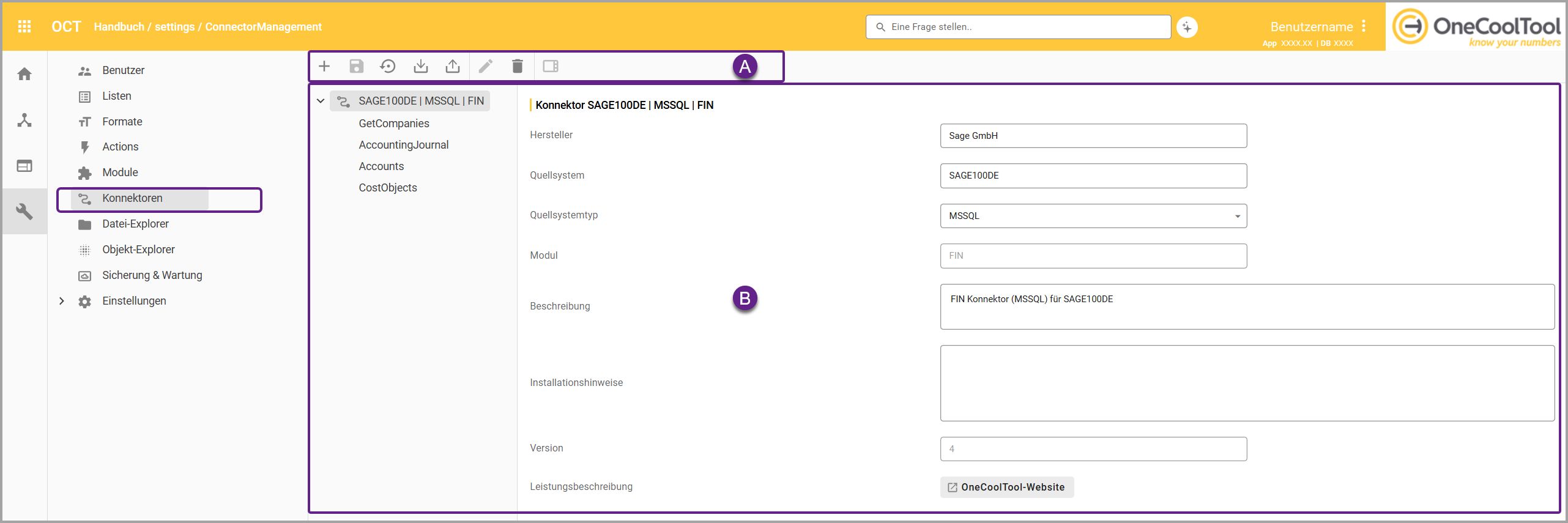This screenshot has height=523, width=1568.
Task: Click the Module puzzle piece icon
Action: 85,173
